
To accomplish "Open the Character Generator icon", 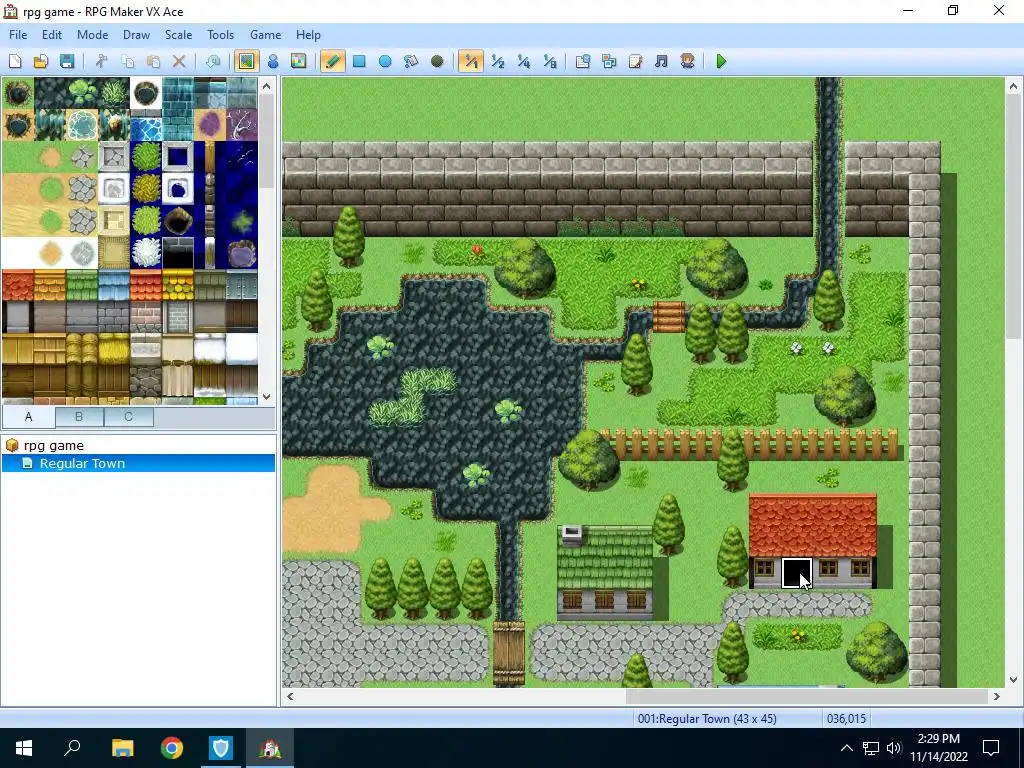I will (688, 61).
